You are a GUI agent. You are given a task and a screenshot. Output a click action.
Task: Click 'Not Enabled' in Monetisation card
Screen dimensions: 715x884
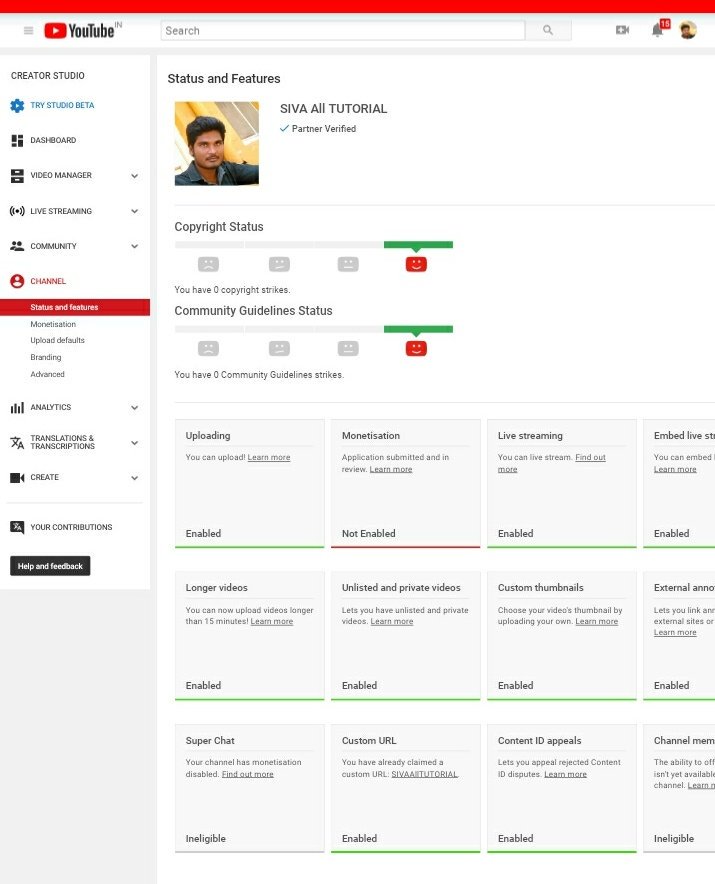click(368, 533)
